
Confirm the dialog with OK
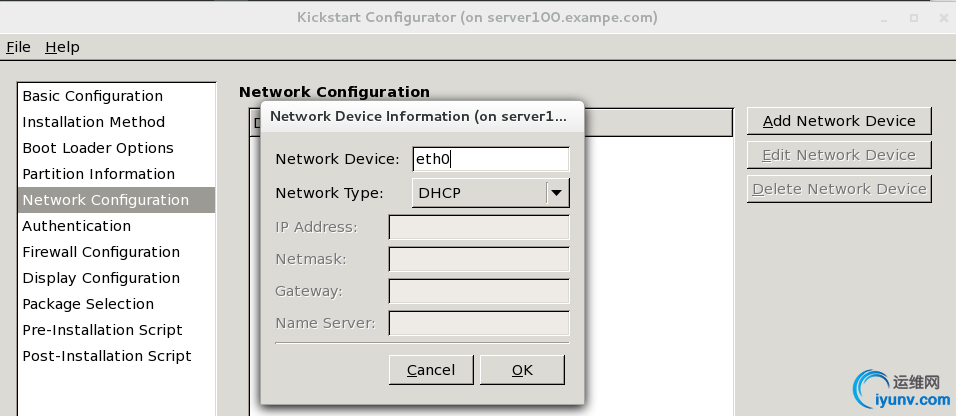522,370
